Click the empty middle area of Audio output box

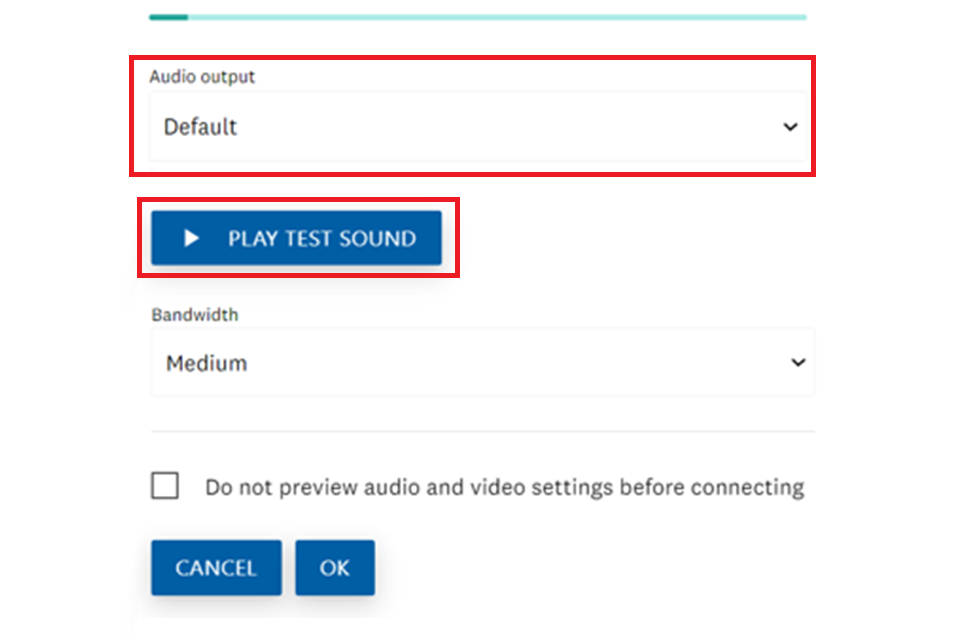[x=500, y=127]
